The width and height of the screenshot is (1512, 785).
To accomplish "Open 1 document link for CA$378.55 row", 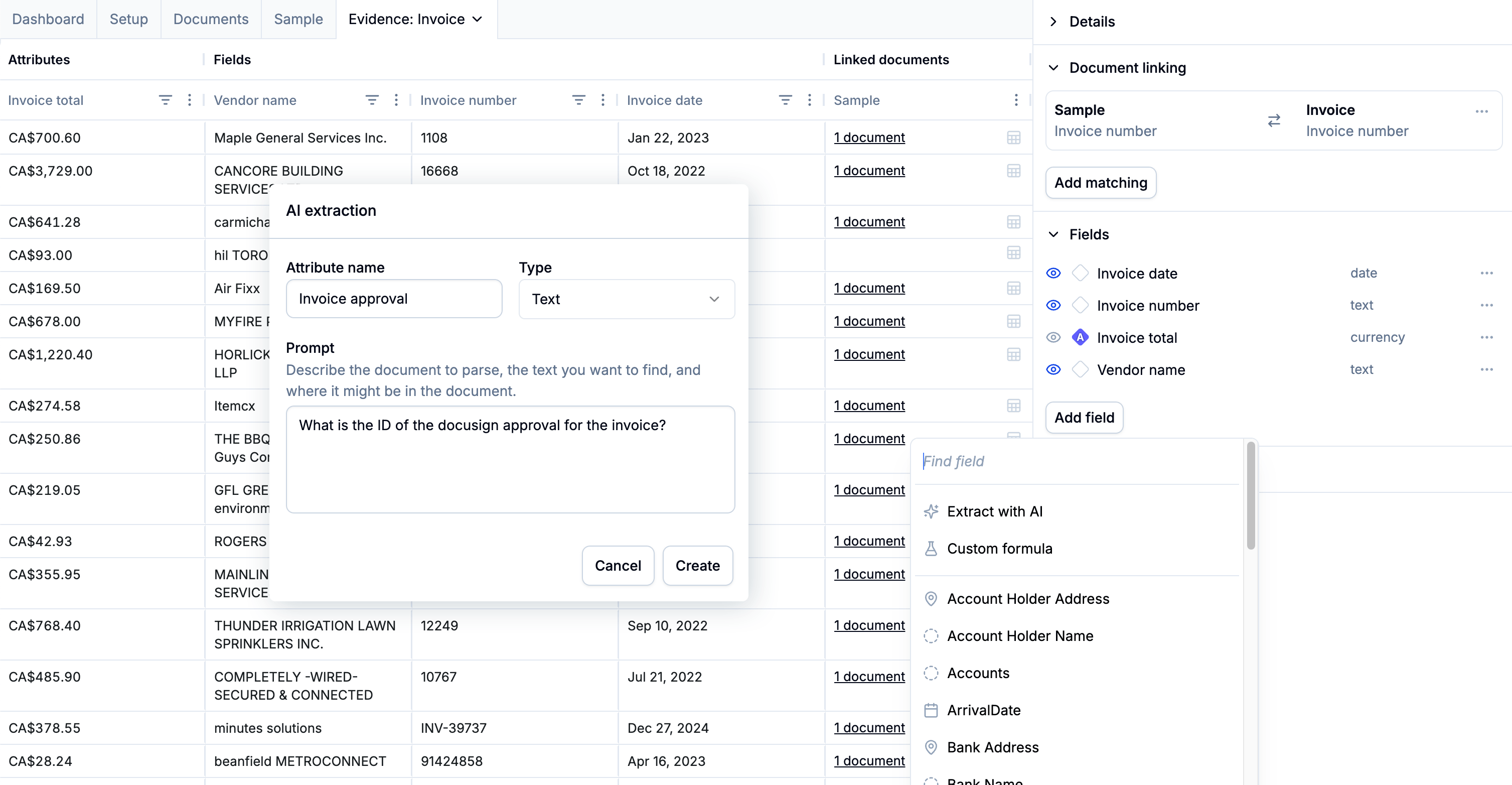I will click(869, 727).
